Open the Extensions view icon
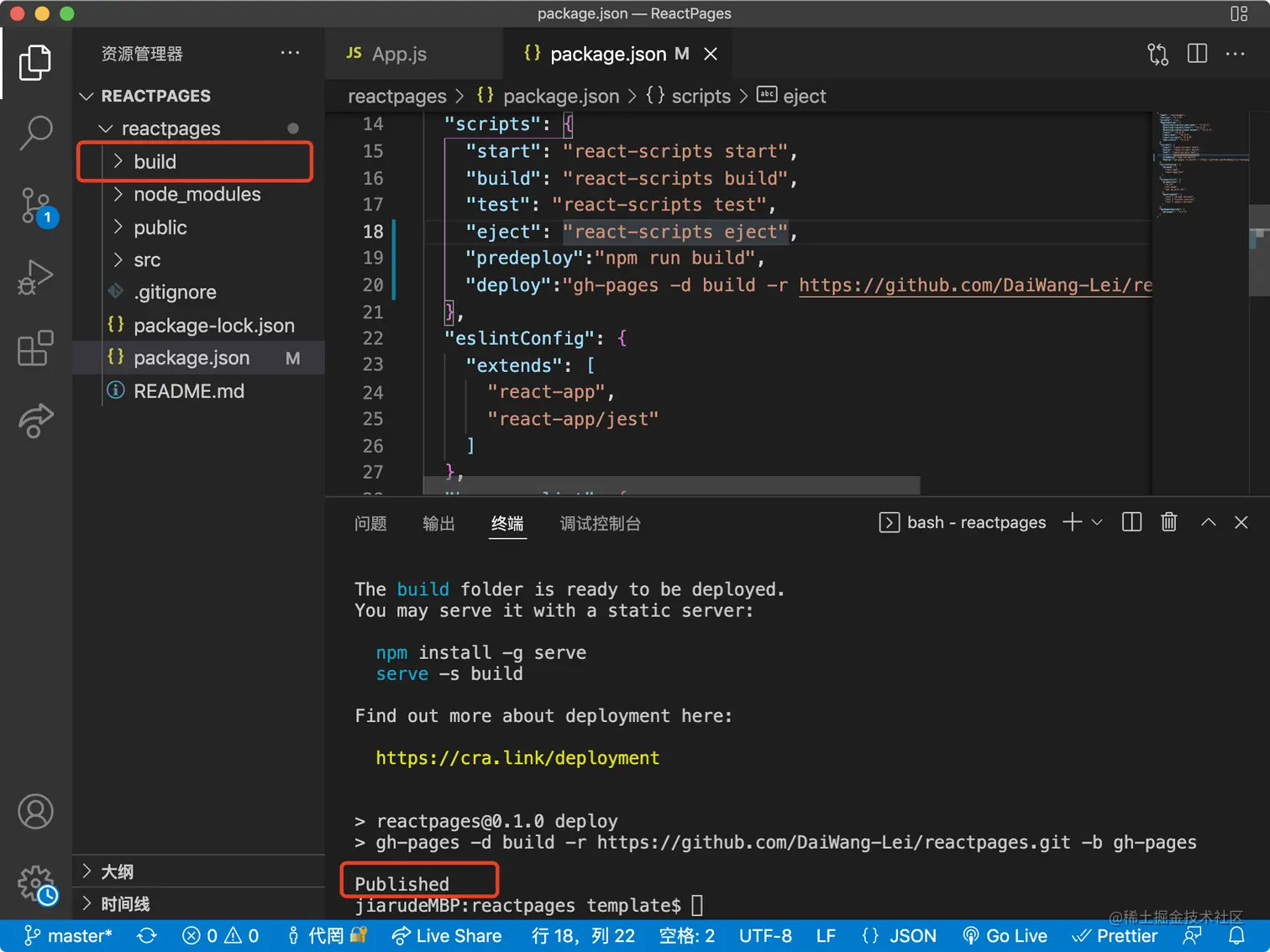Viewport: 1270px width, 952px height. coord(35,348)
